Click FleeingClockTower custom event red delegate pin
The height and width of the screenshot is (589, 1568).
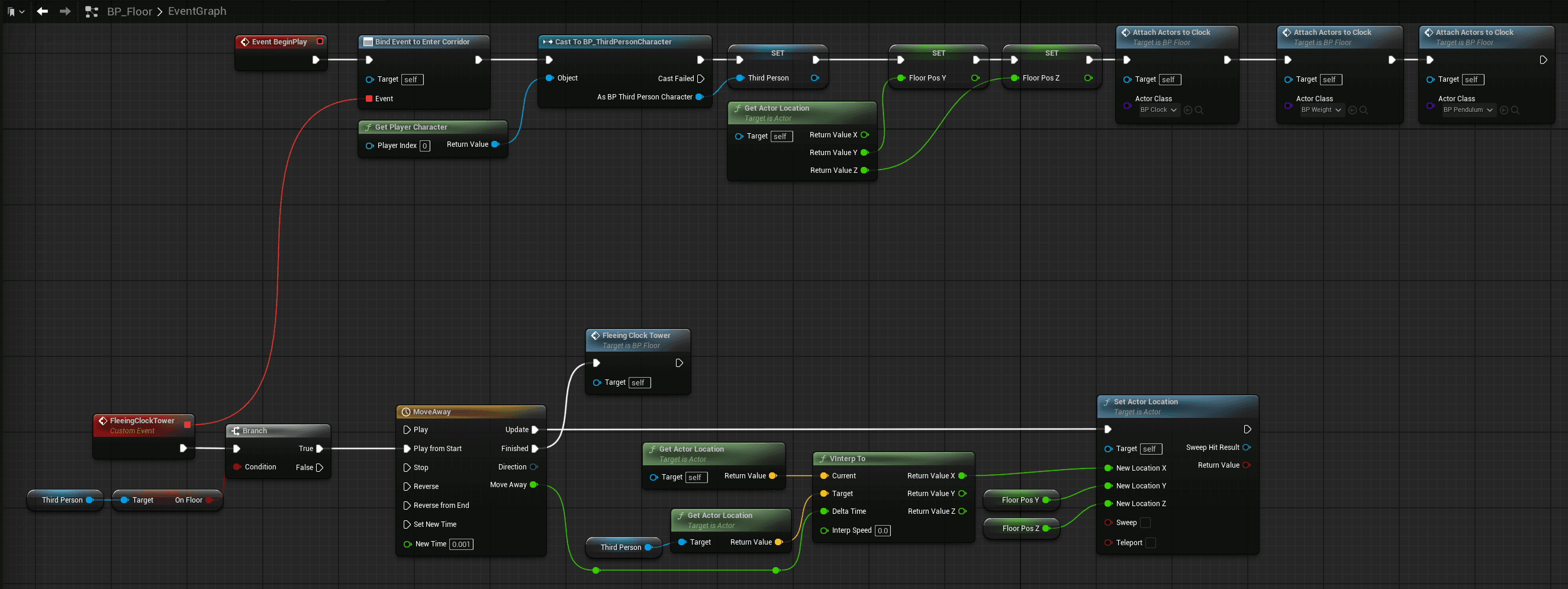188,424
